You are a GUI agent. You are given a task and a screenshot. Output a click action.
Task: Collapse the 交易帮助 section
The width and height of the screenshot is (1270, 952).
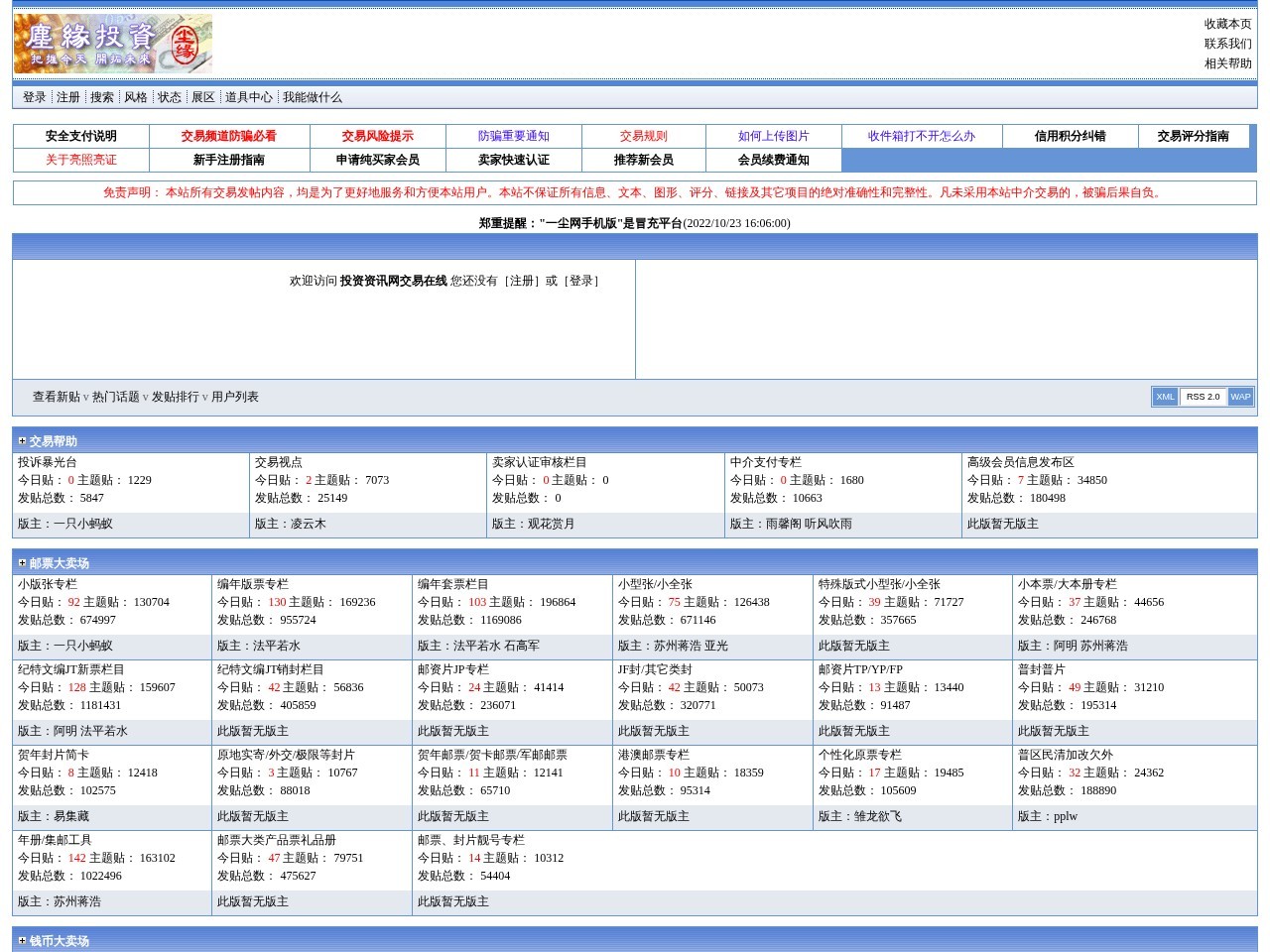(22, 441)
